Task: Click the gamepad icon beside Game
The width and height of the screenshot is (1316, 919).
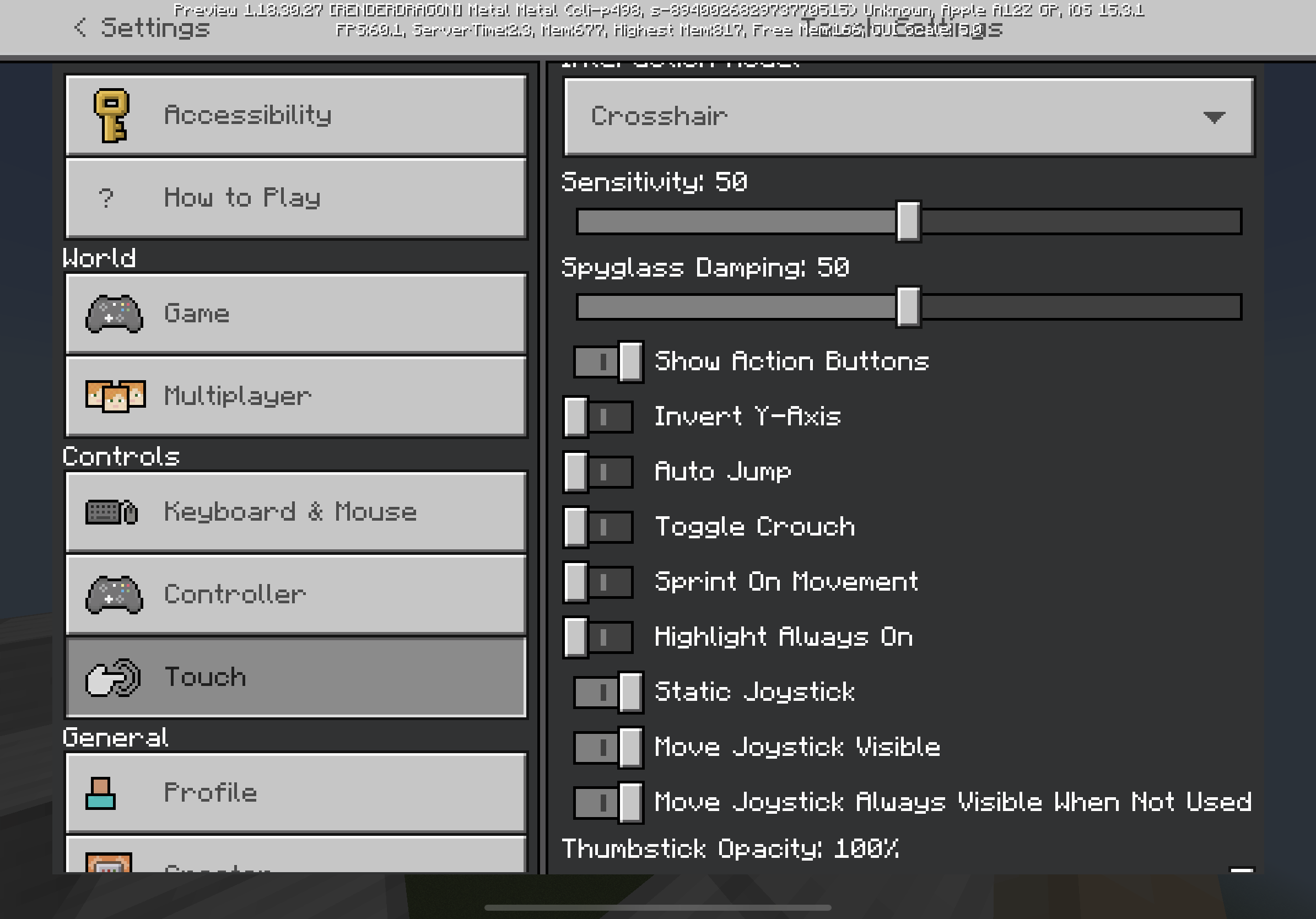Action: tap(114, 313)
